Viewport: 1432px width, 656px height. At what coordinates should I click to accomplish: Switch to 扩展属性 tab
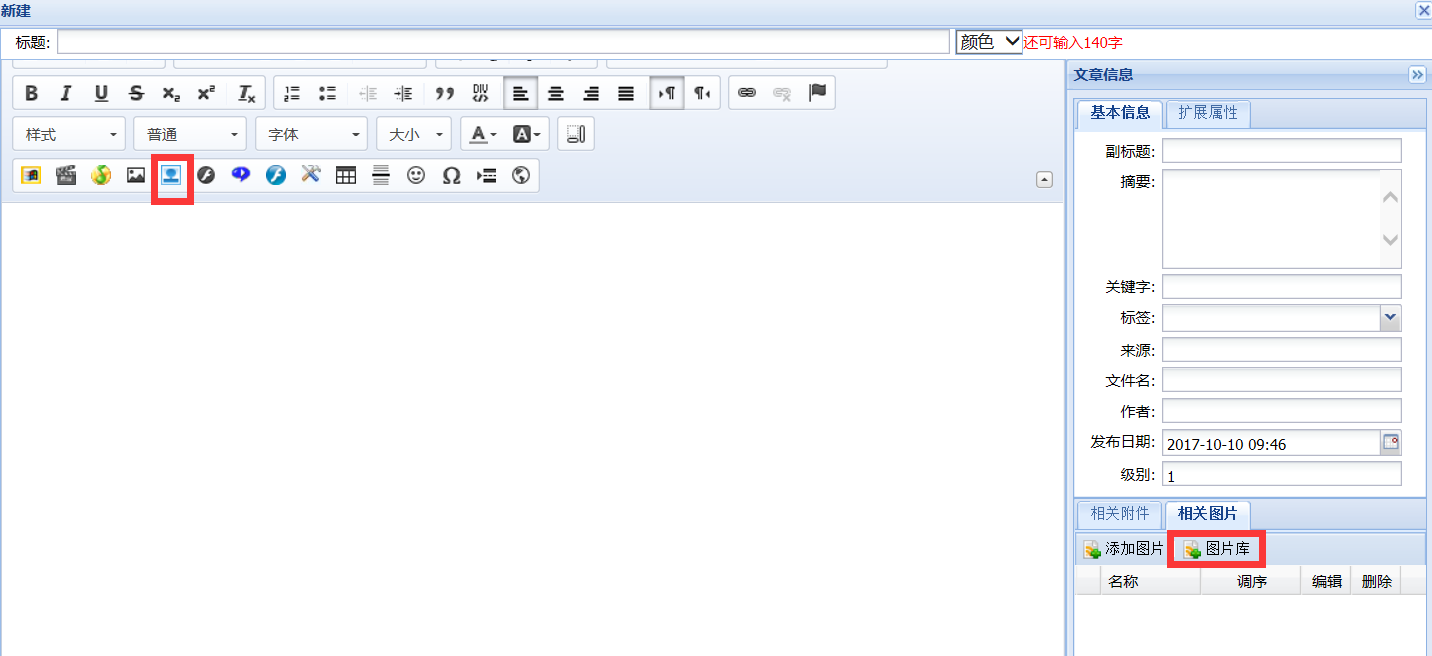pos(1208,113)
